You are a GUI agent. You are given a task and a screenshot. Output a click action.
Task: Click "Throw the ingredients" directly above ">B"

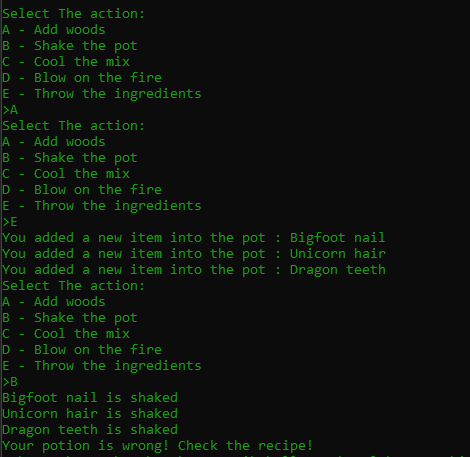tap(118, 366)
